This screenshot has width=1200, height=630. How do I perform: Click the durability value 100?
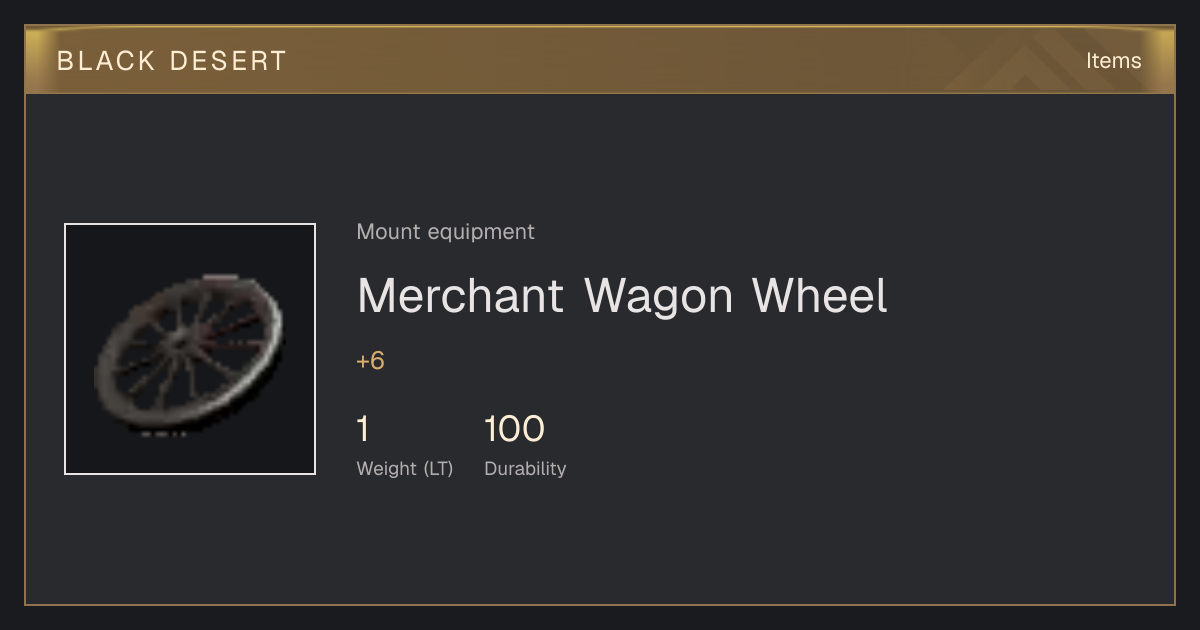(x=514, y=430)
